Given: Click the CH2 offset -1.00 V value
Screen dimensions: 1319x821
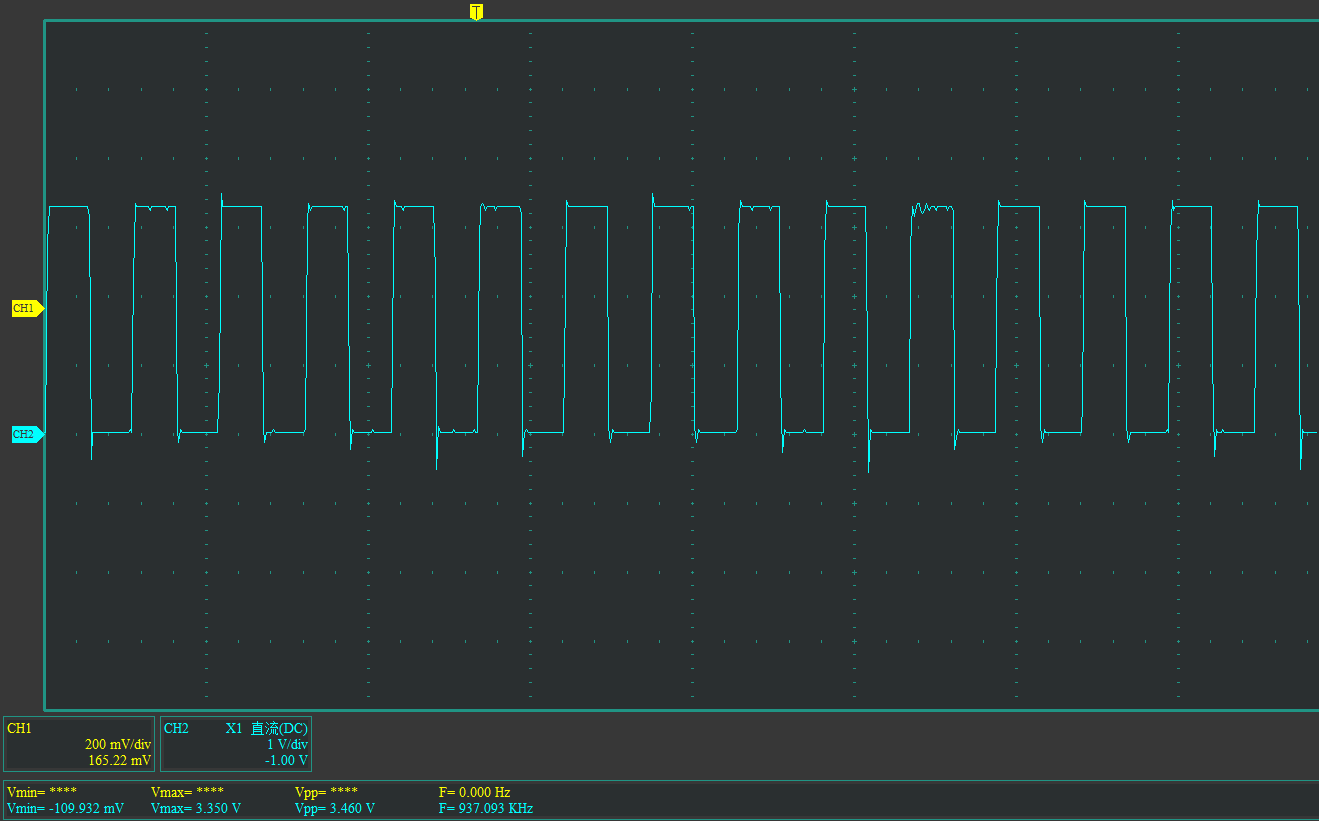Looking at the screenshot, I should point(286,761).
